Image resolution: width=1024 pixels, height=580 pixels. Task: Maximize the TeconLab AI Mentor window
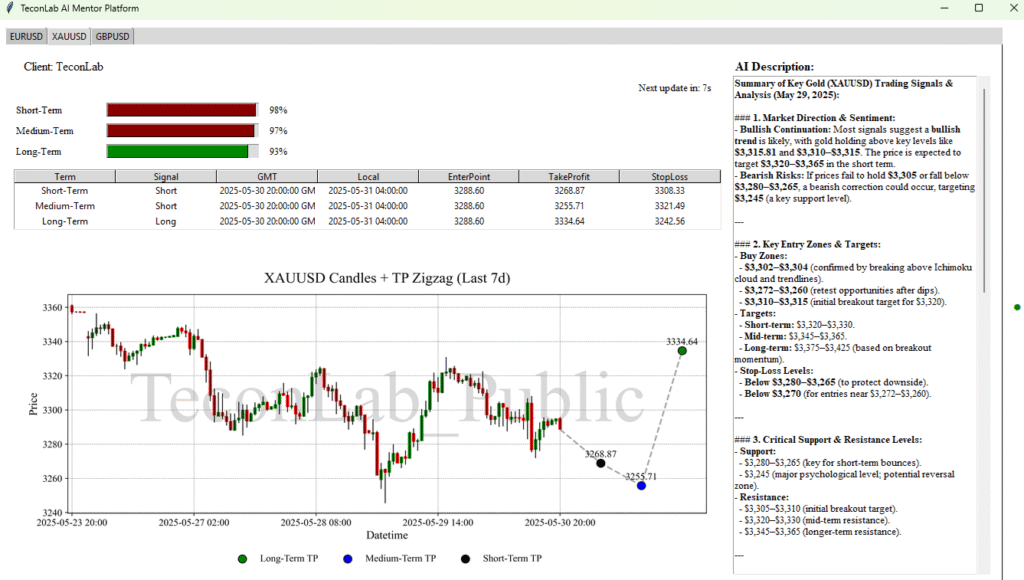[x=978, y=8]
